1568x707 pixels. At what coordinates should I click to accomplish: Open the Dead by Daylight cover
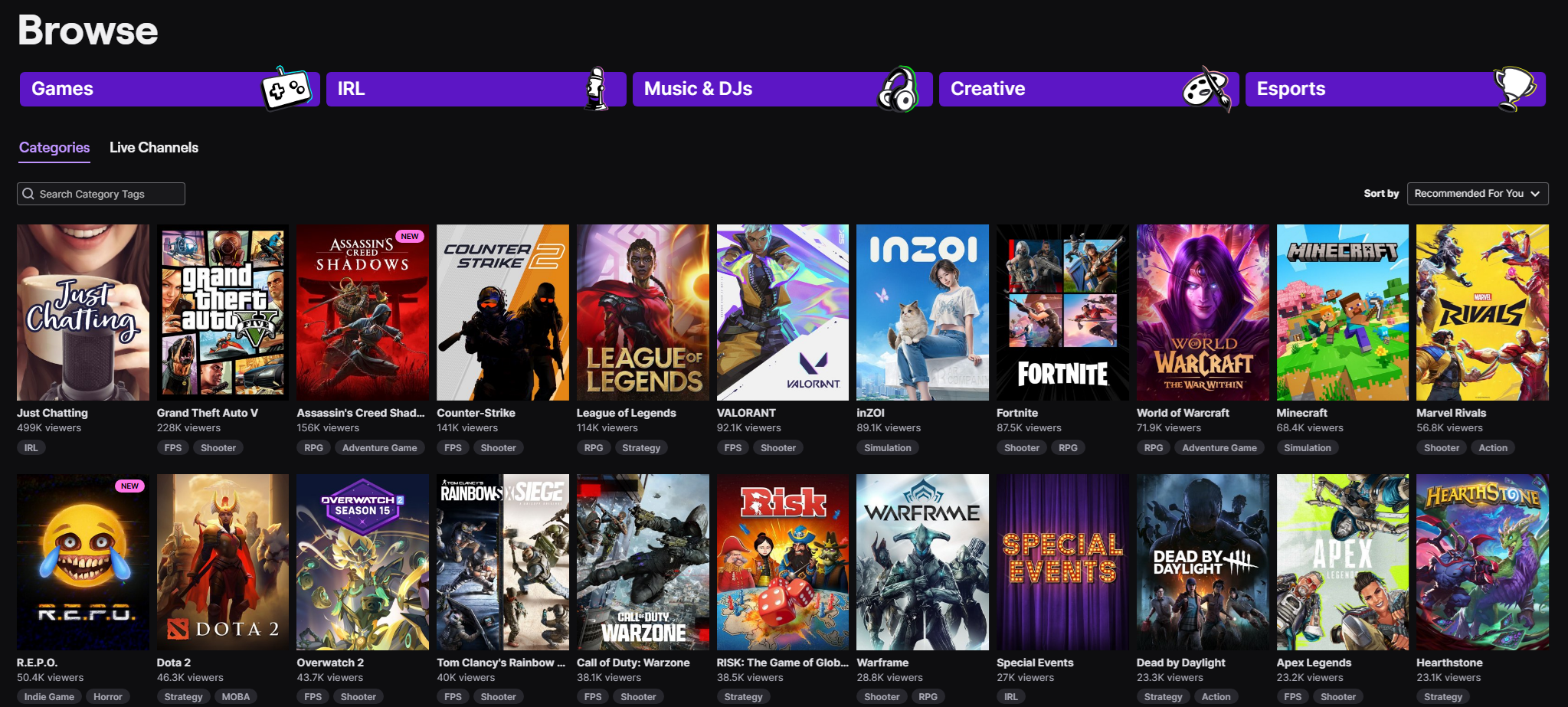tap(1203, 562)
